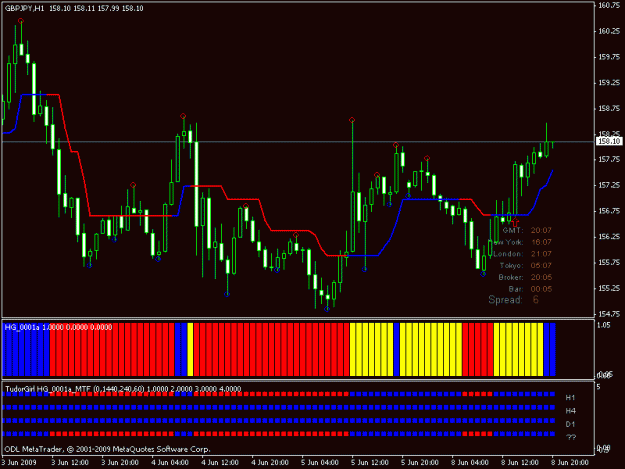Select the 160.75 price scale label
The image size is (625, 469).
609,6
